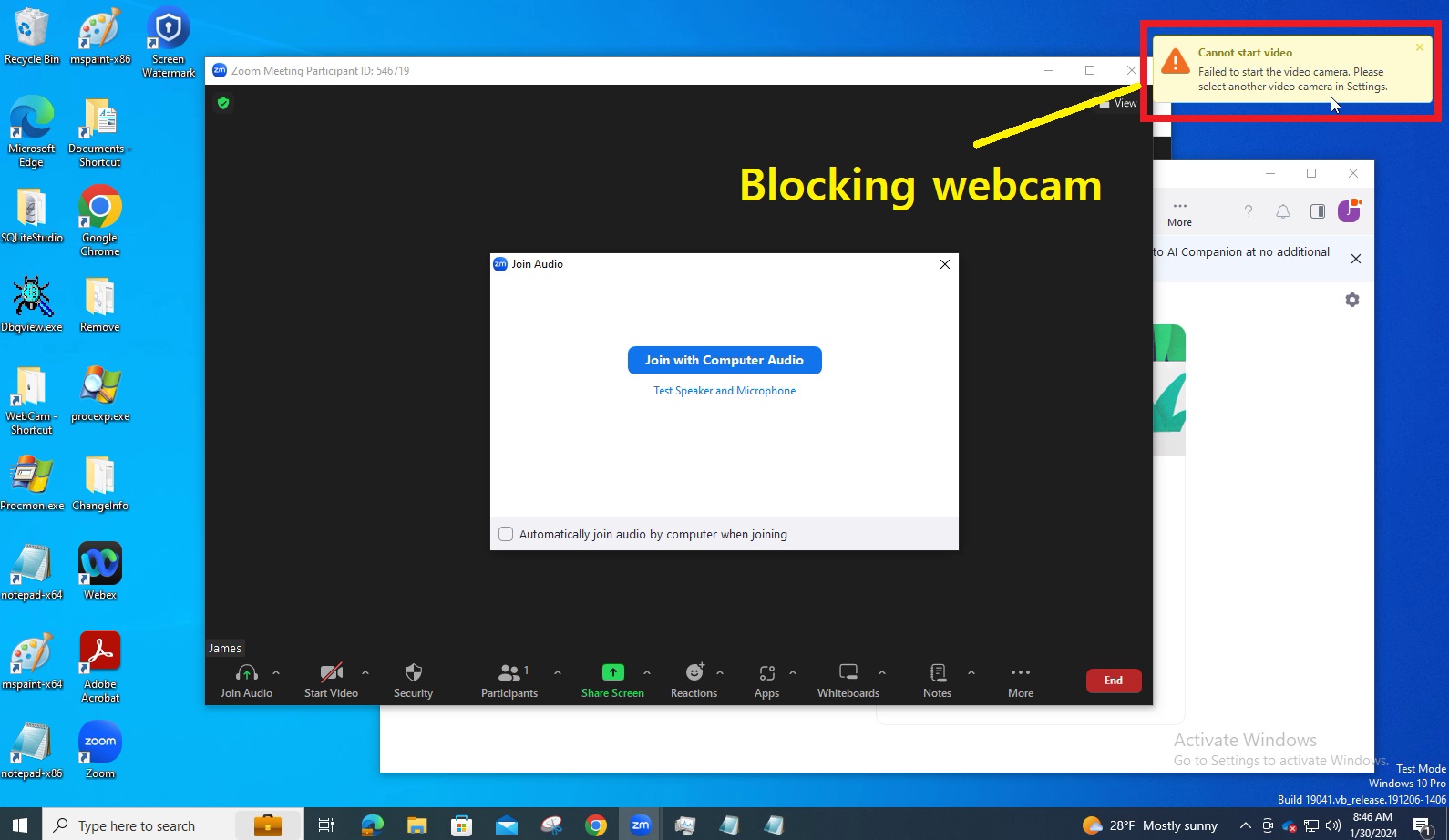Open the Participants panel
Image resolution: width=1449 pixels, height=840 pixels.
click(x=509, y=673)
